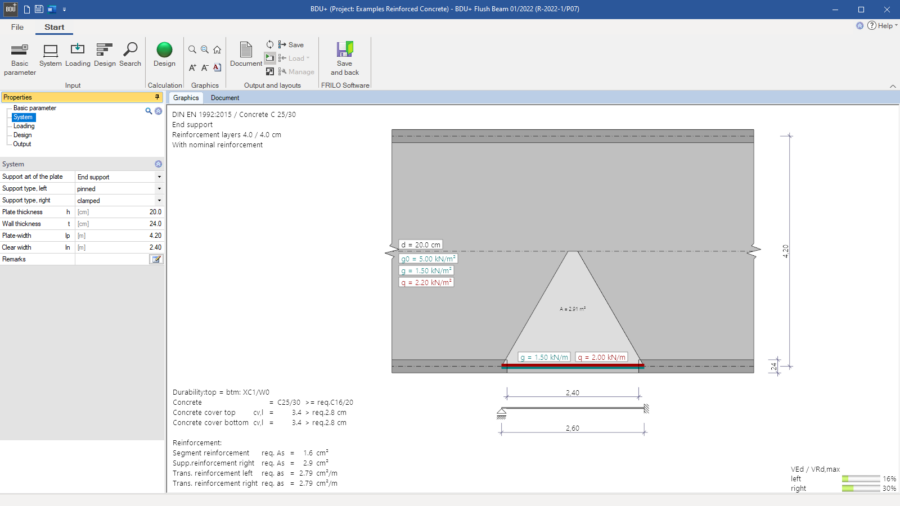Switch to the Document tab
This screenshot has width=900, height=506.
[224, 98]
